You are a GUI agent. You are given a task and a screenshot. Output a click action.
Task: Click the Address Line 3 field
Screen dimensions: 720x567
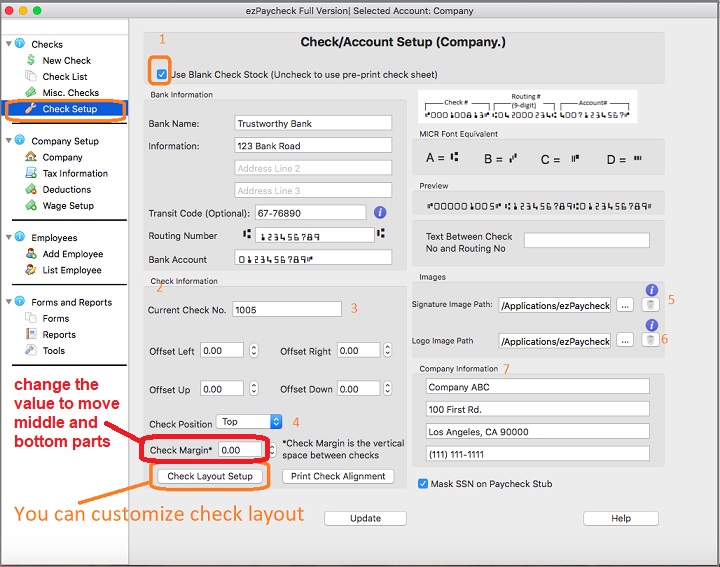click(313, 190)
